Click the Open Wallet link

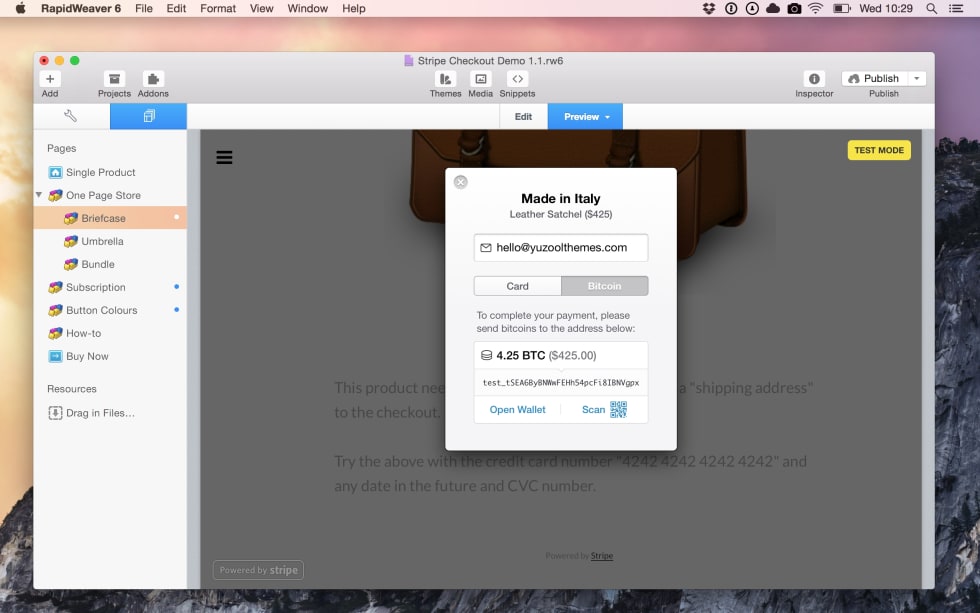point(518,410)
